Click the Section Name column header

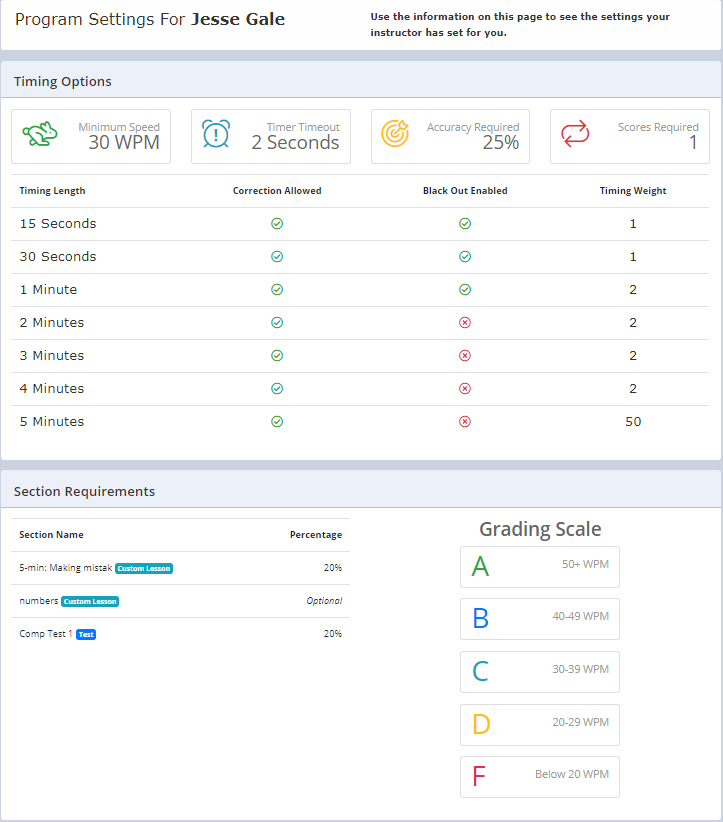(51, 535)
